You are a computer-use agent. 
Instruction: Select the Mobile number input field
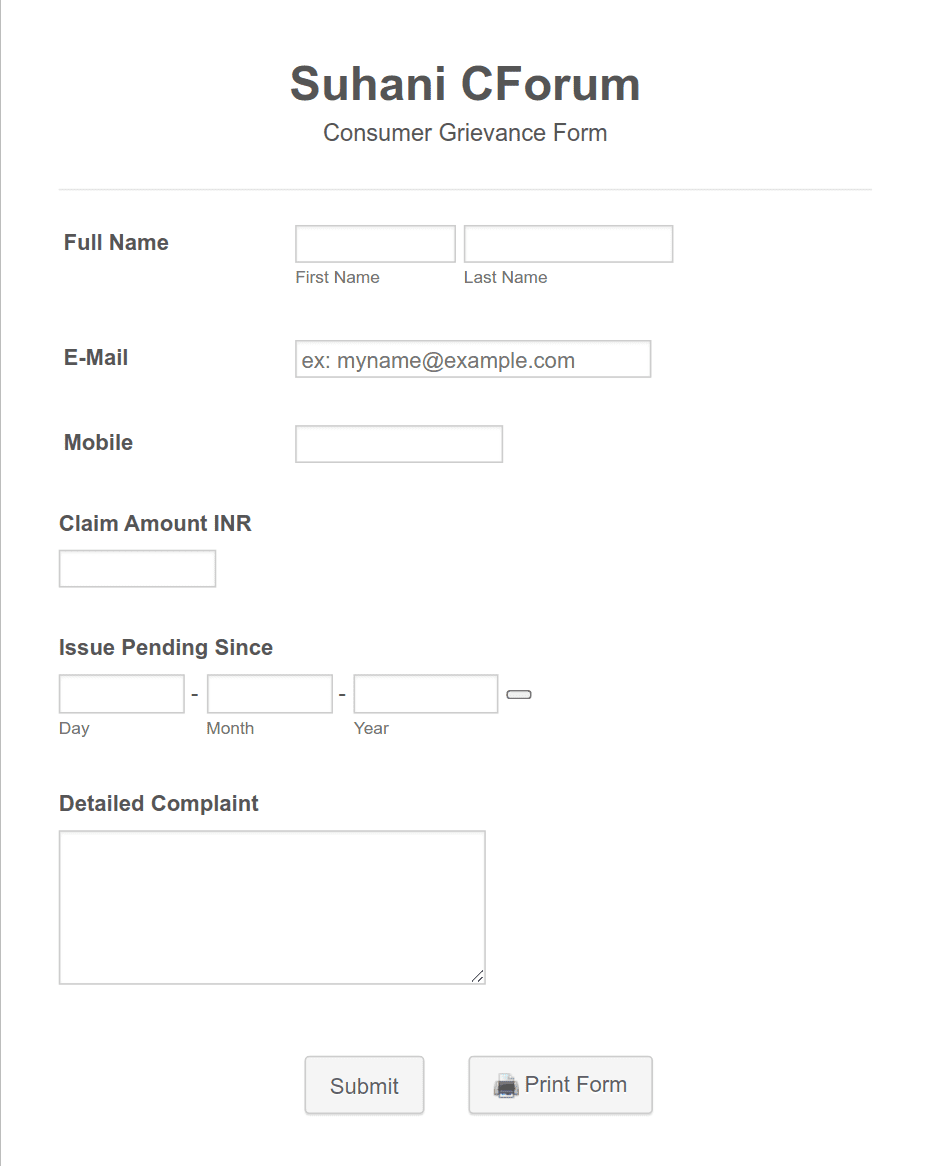pos(399,444)
